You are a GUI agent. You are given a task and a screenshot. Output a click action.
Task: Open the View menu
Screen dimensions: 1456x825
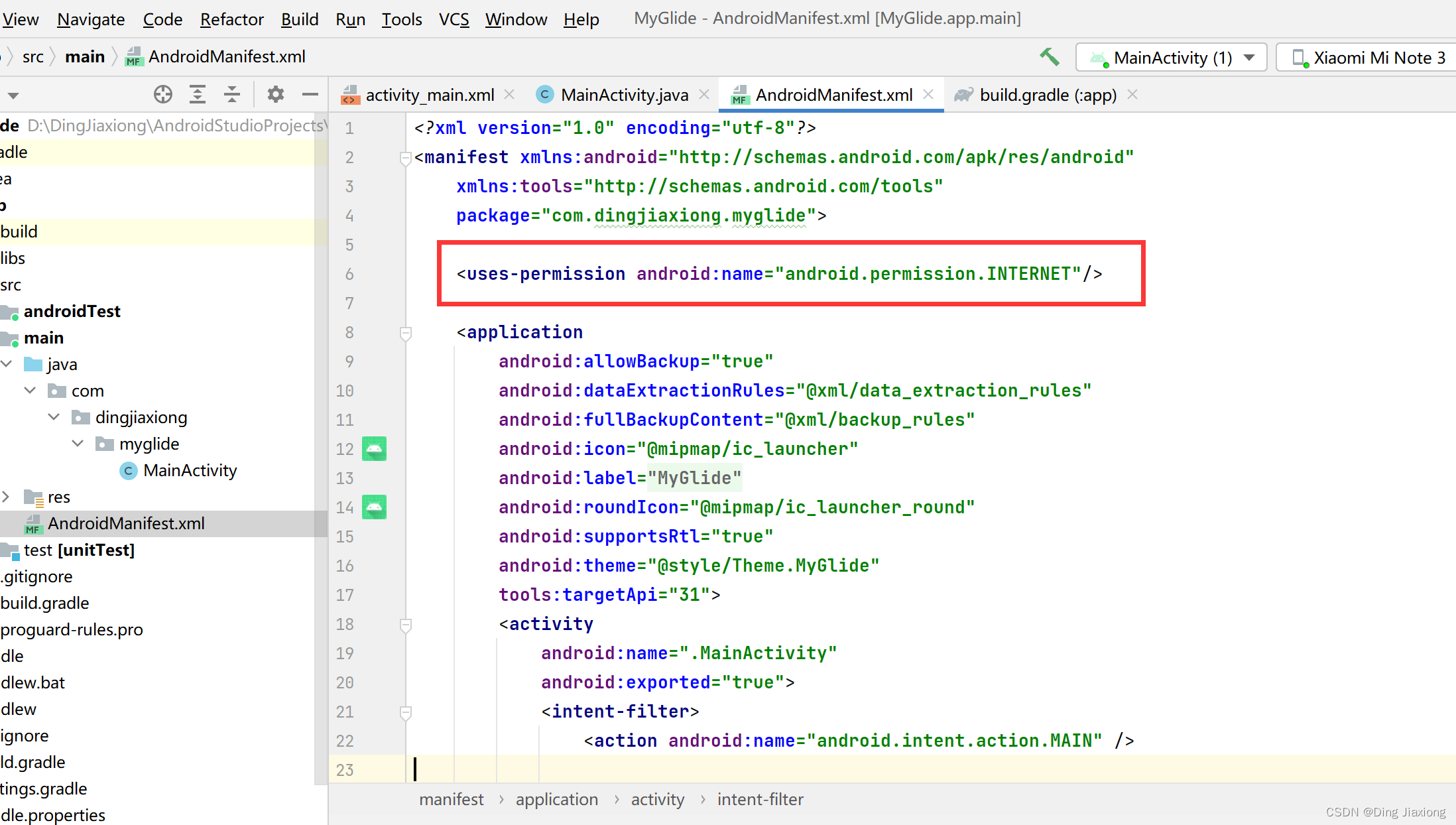20,19
